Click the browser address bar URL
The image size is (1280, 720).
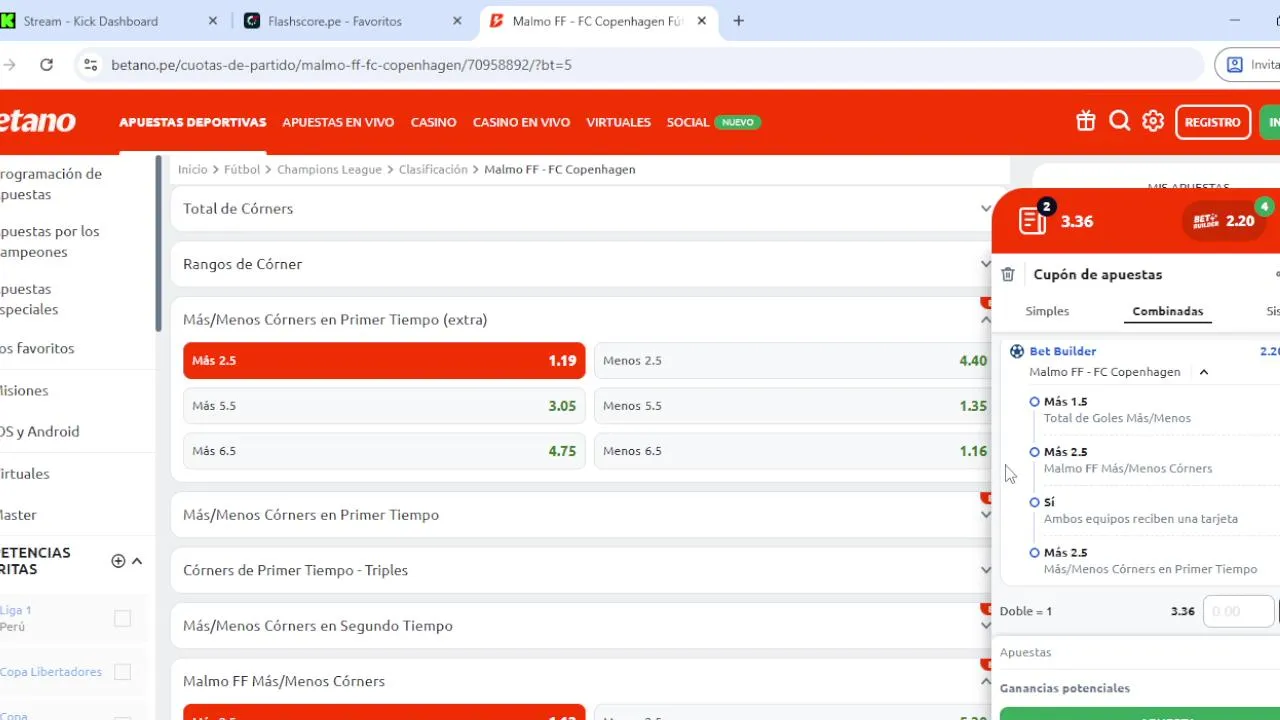coord(342,64)
